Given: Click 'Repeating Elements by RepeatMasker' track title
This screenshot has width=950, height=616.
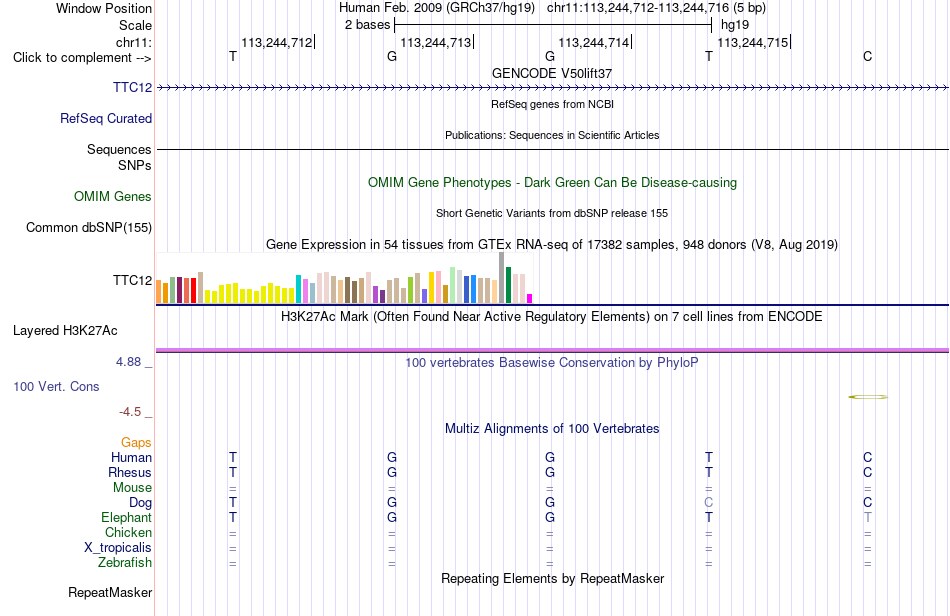Looking at the screenshot, I should (552, 579).
